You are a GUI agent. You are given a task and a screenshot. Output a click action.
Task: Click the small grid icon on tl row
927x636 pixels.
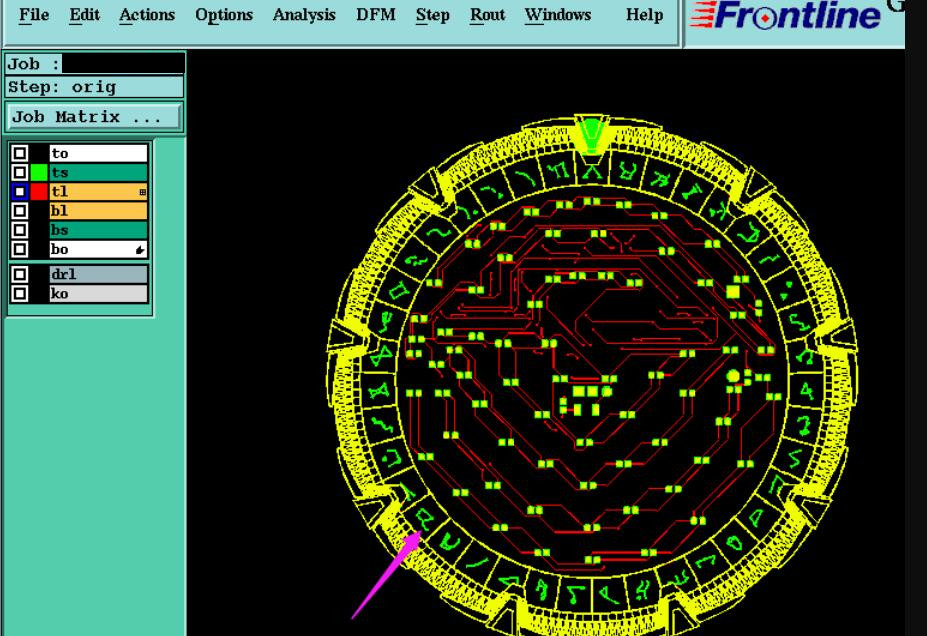[x=142, y=192]
